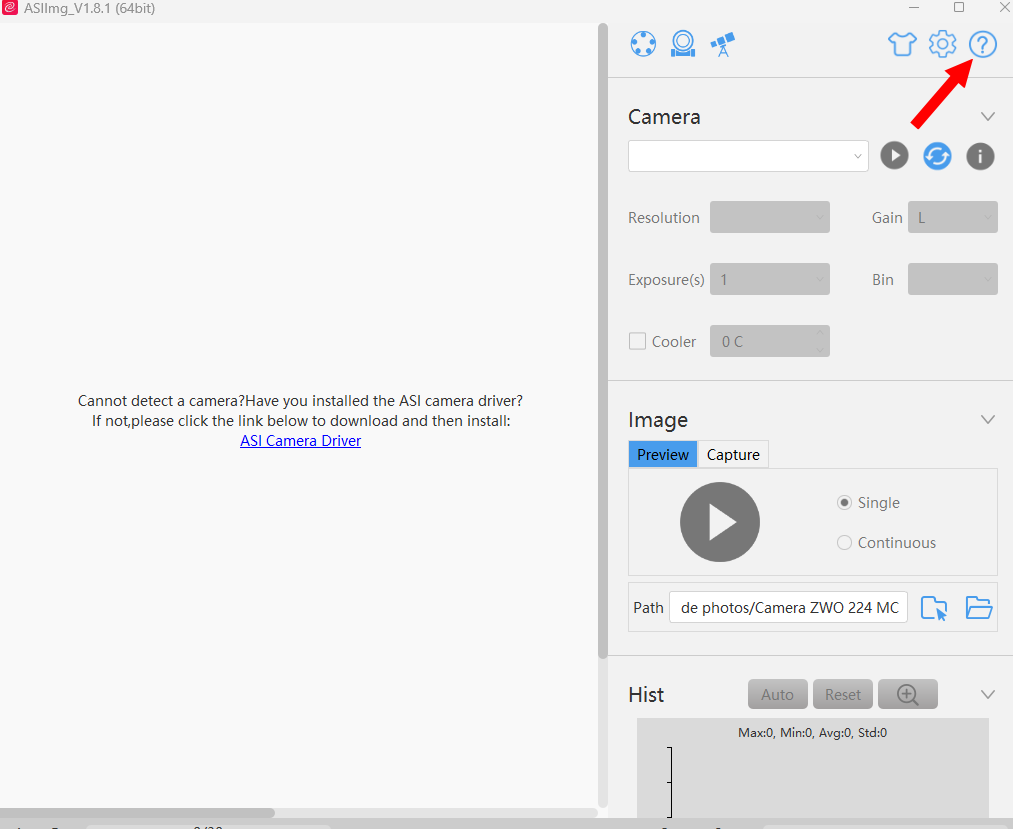The image size is (1013, 829).
Task: Switch to the Capture tab
Action: [x=733, y=455]
